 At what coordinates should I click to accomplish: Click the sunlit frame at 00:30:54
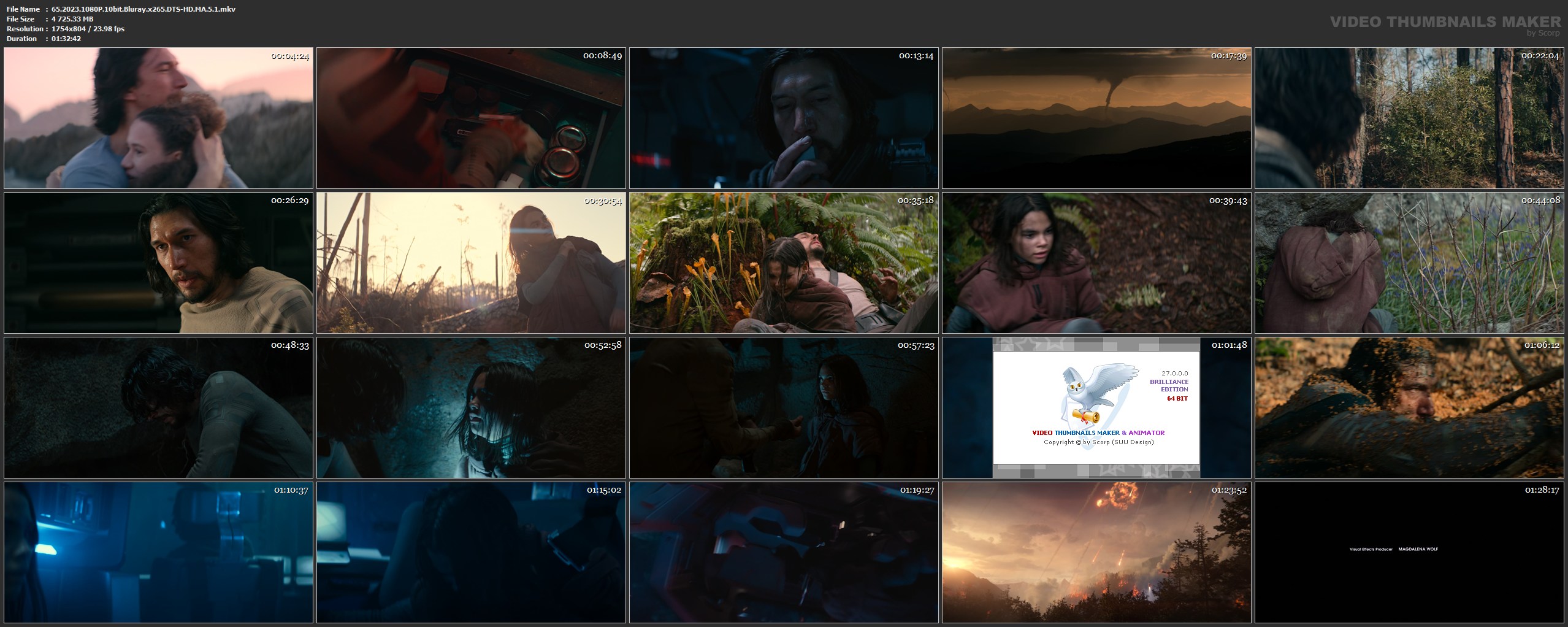(x=470, y=263)
